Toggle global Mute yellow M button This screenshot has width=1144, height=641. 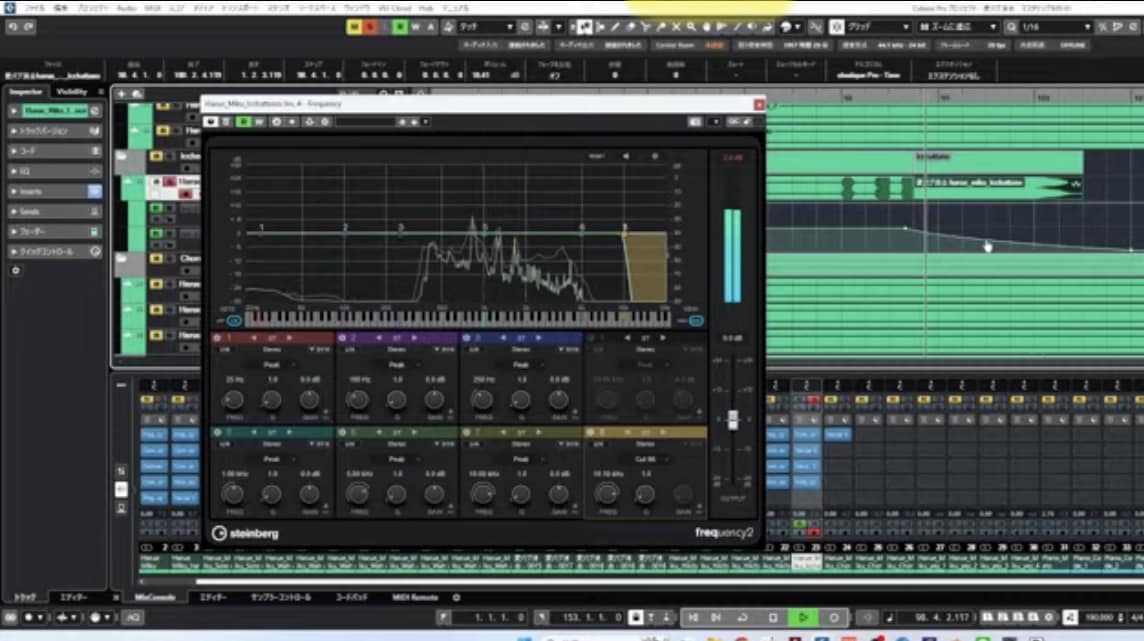[354, 27]
